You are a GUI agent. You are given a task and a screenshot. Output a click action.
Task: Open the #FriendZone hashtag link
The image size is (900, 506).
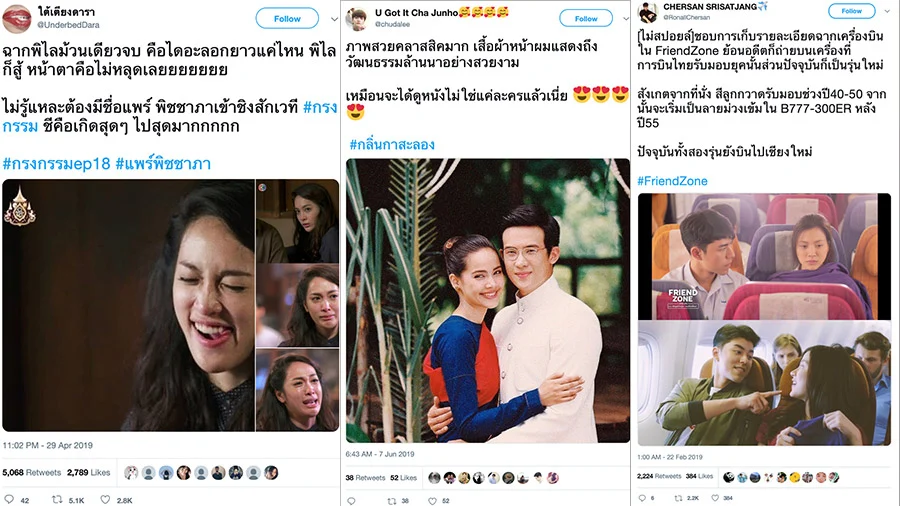[672, 181]
